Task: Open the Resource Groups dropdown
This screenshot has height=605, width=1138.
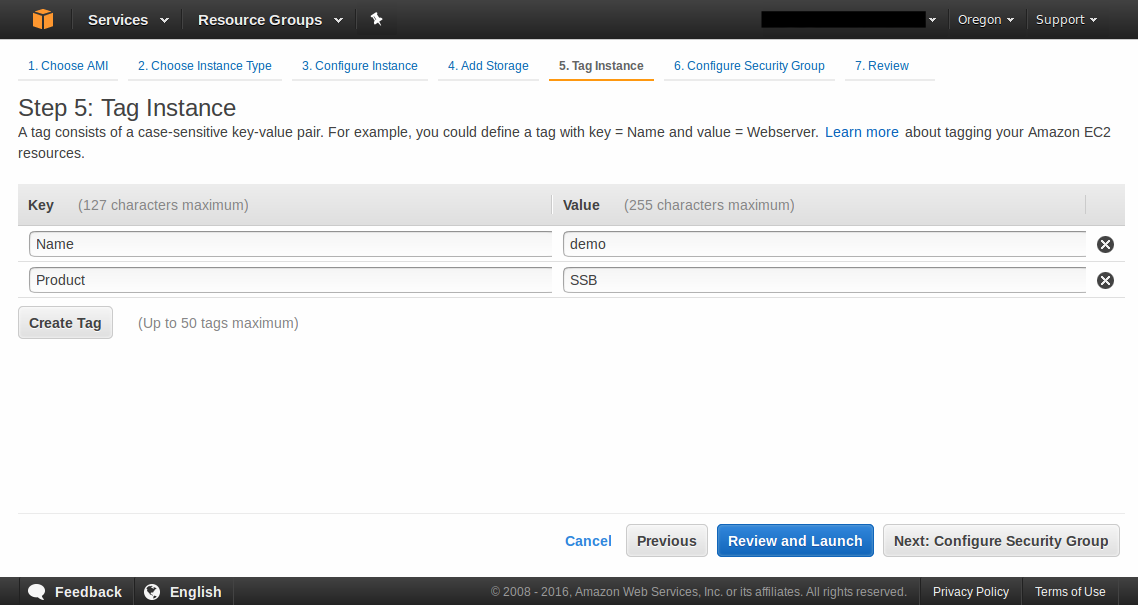Action: 270,20
